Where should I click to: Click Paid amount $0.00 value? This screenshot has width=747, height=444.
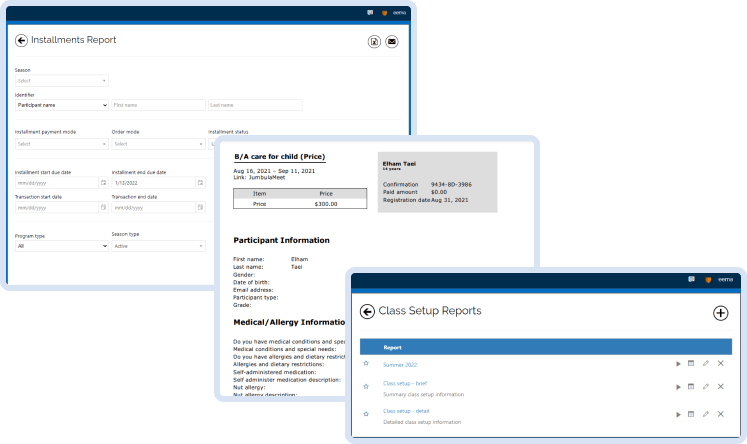(x=439, y=192)
